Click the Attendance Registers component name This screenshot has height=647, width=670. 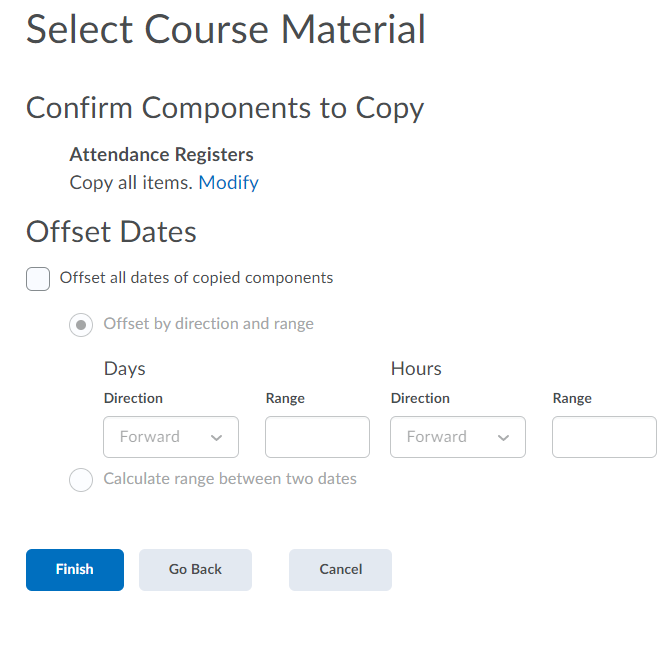(x=161, y=155)
